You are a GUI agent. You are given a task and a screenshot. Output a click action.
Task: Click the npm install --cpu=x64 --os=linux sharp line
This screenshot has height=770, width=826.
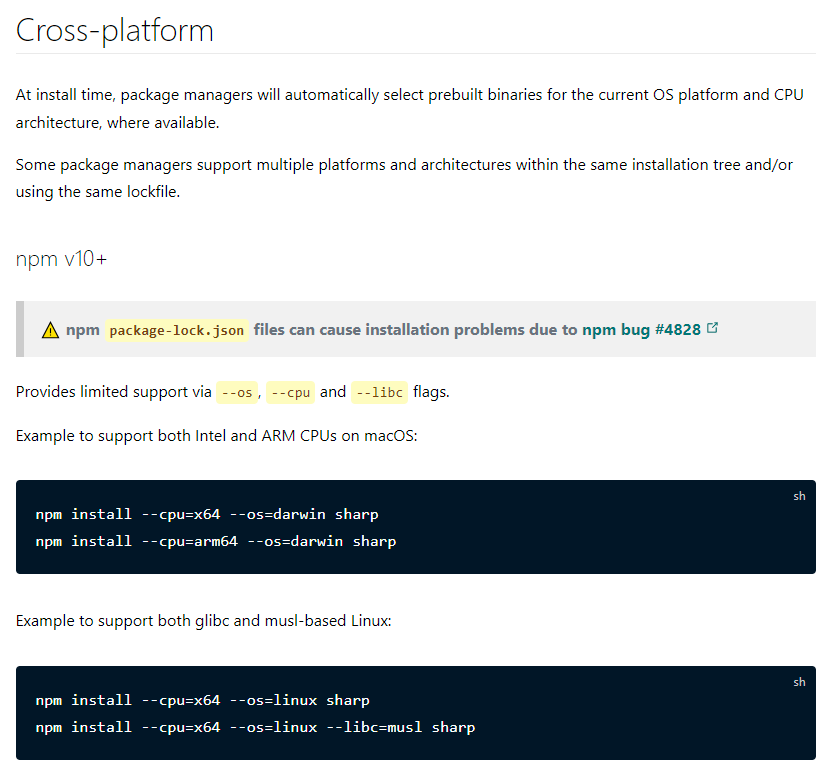[203, 700]
